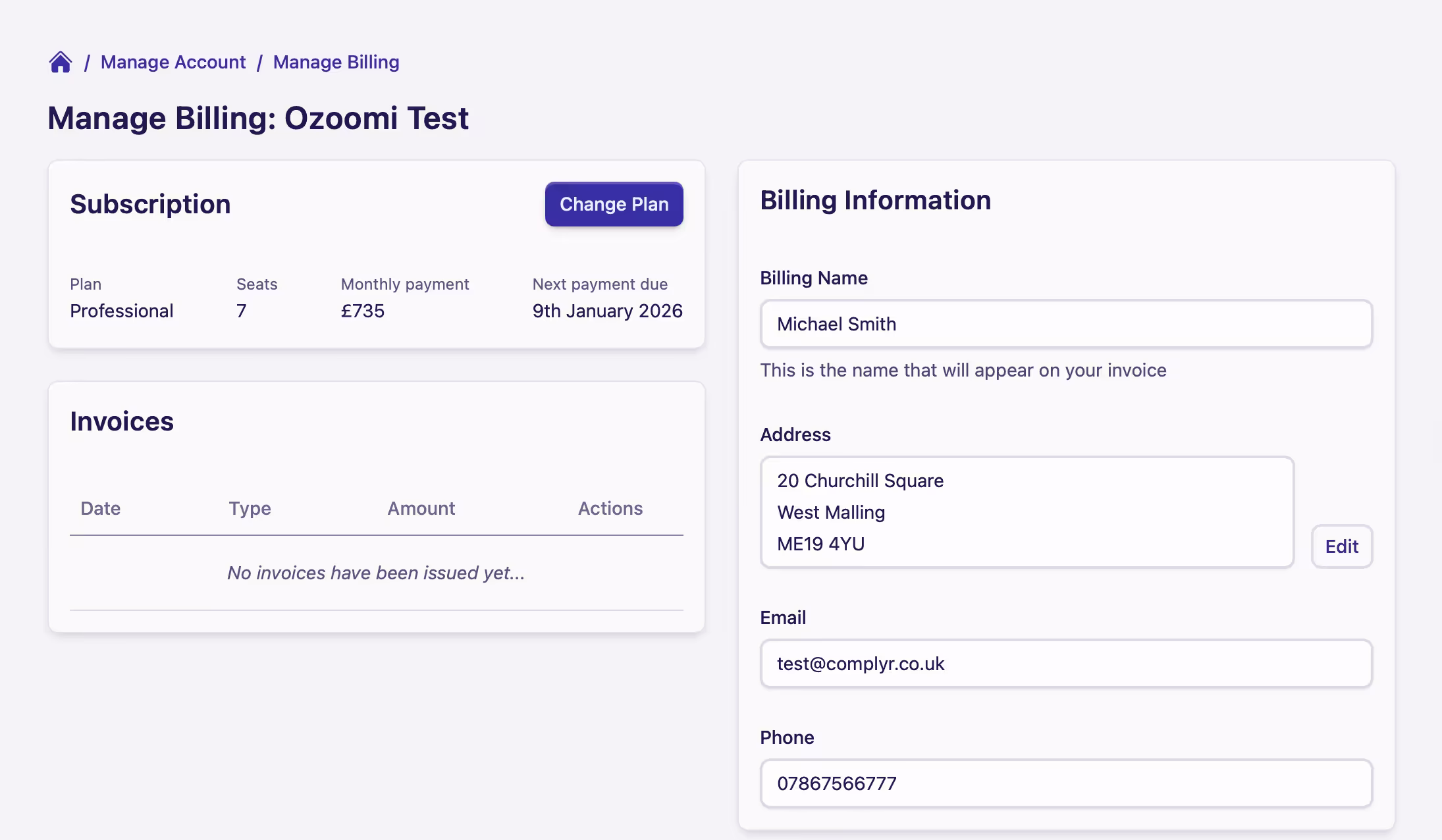Image resolution: width=1442 pixels, height=840 pixels.
Task: Select the Professional plan label
Action: pyautogui.click(x=121, y=310)
